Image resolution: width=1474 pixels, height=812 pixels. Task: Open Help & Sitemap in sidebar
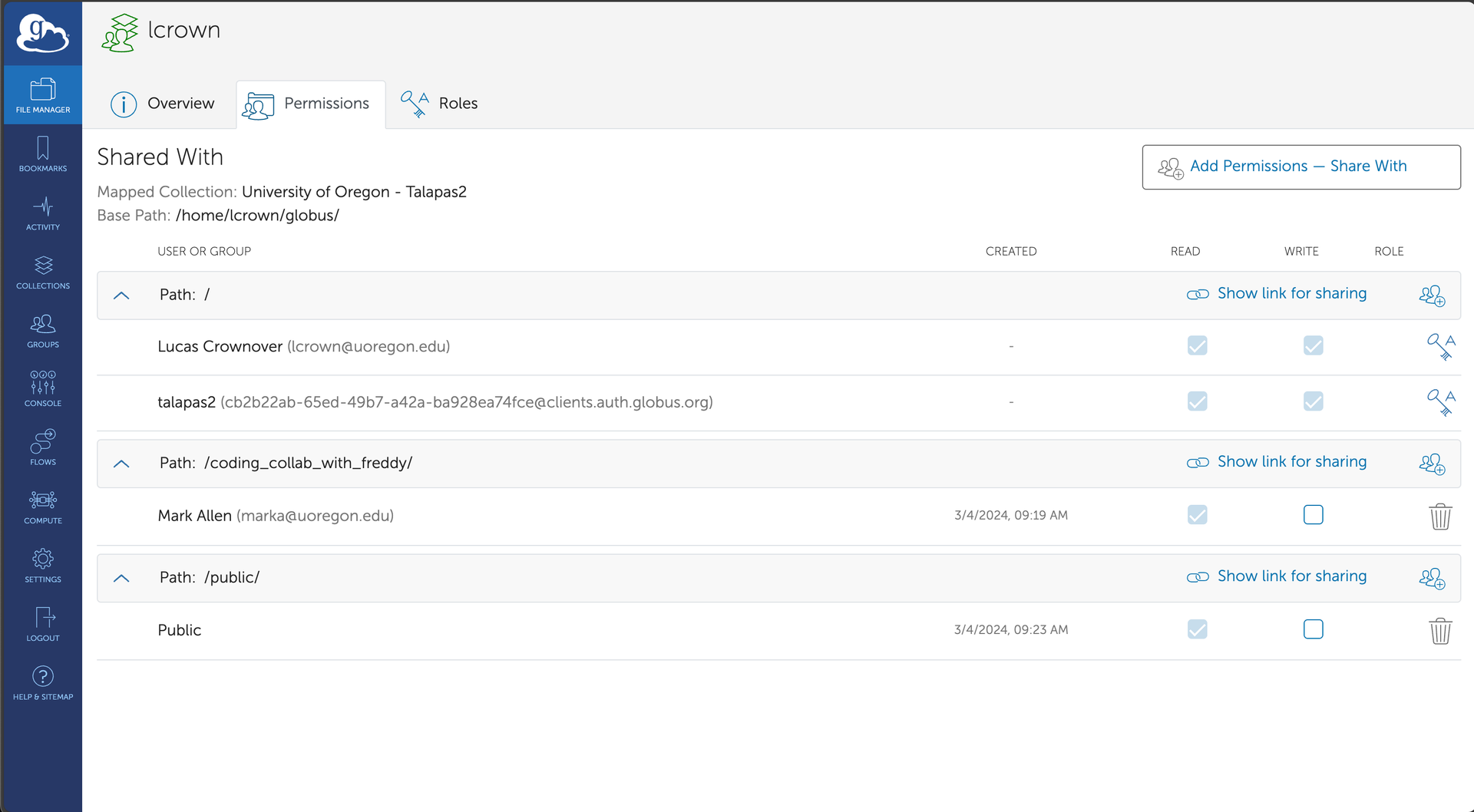click(43, 683)
